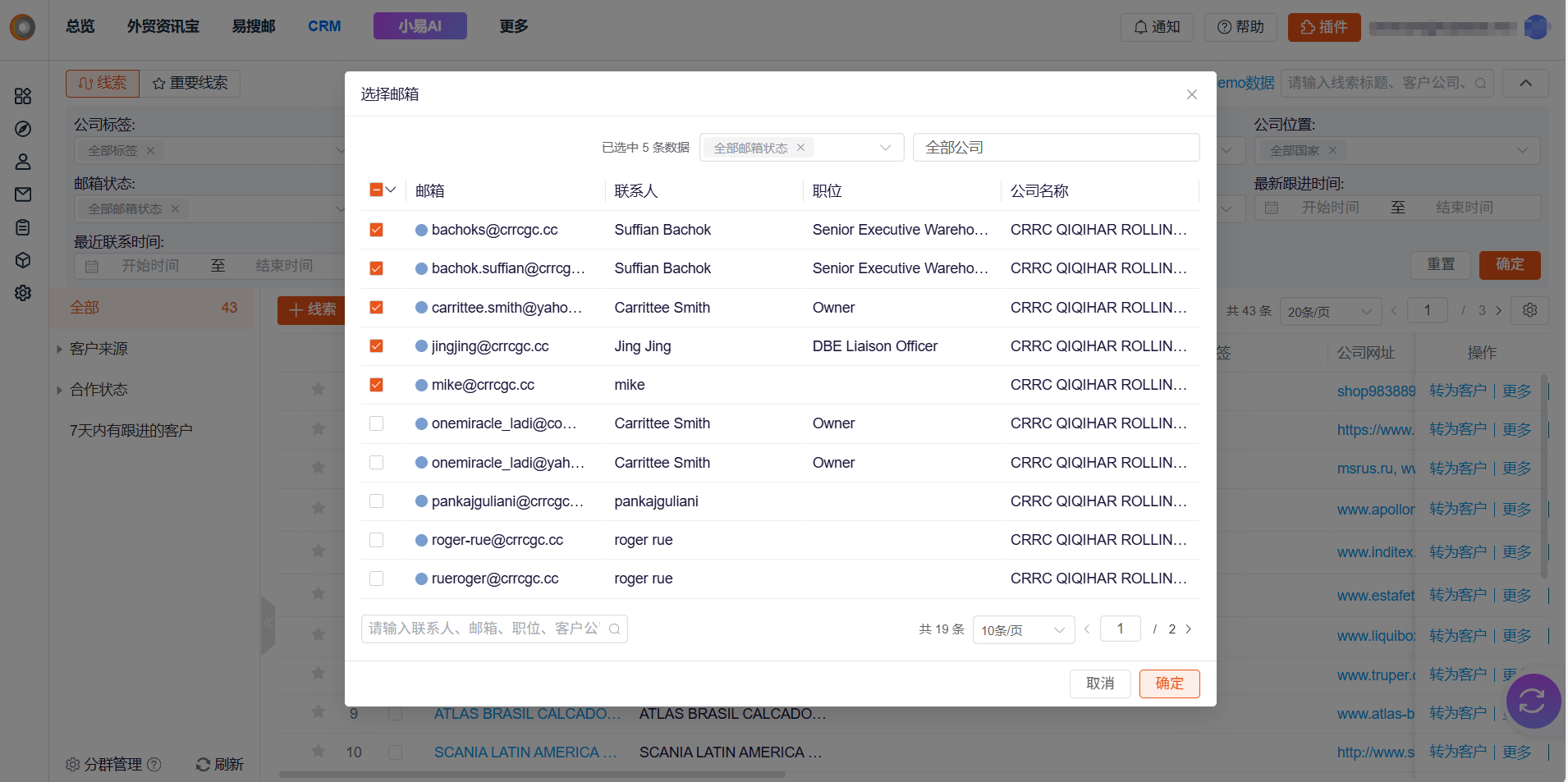Expand the 客户来源 tree item
This screenshot has width=1568, height=782.
59,349
